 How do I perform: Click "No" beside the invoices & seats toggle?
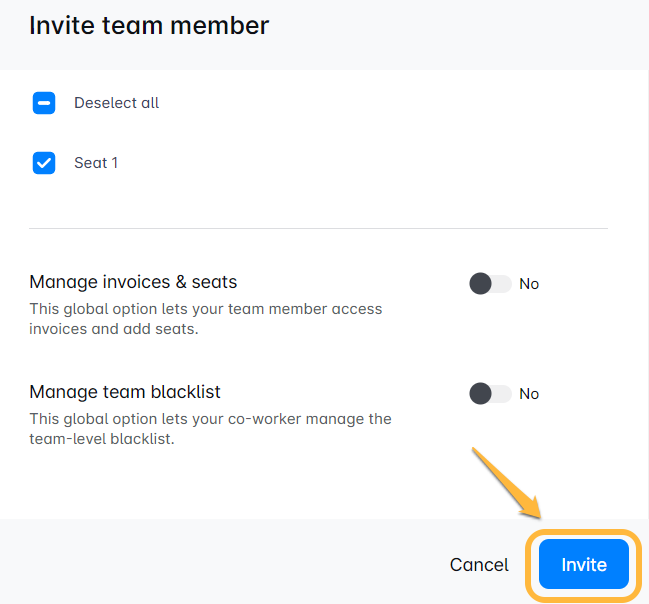(529, 284)
